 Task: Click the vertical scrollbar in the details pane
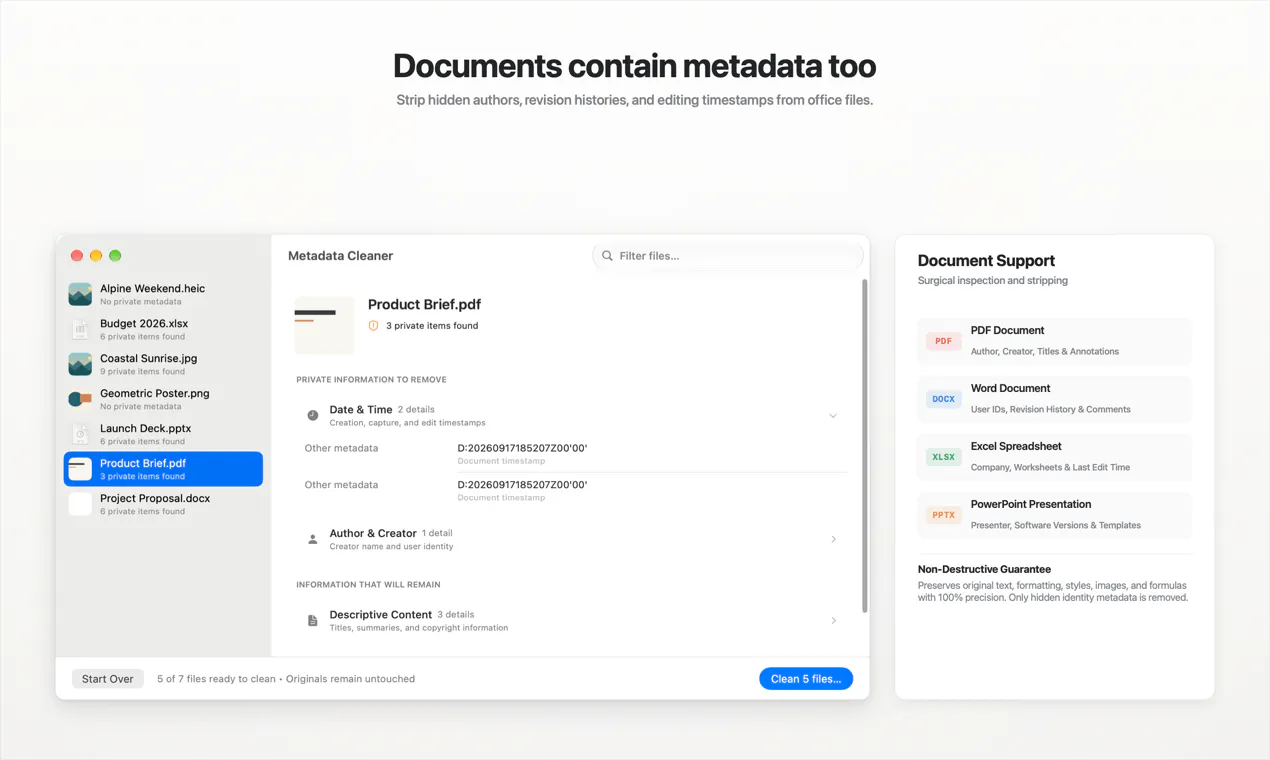pos(864,445)
